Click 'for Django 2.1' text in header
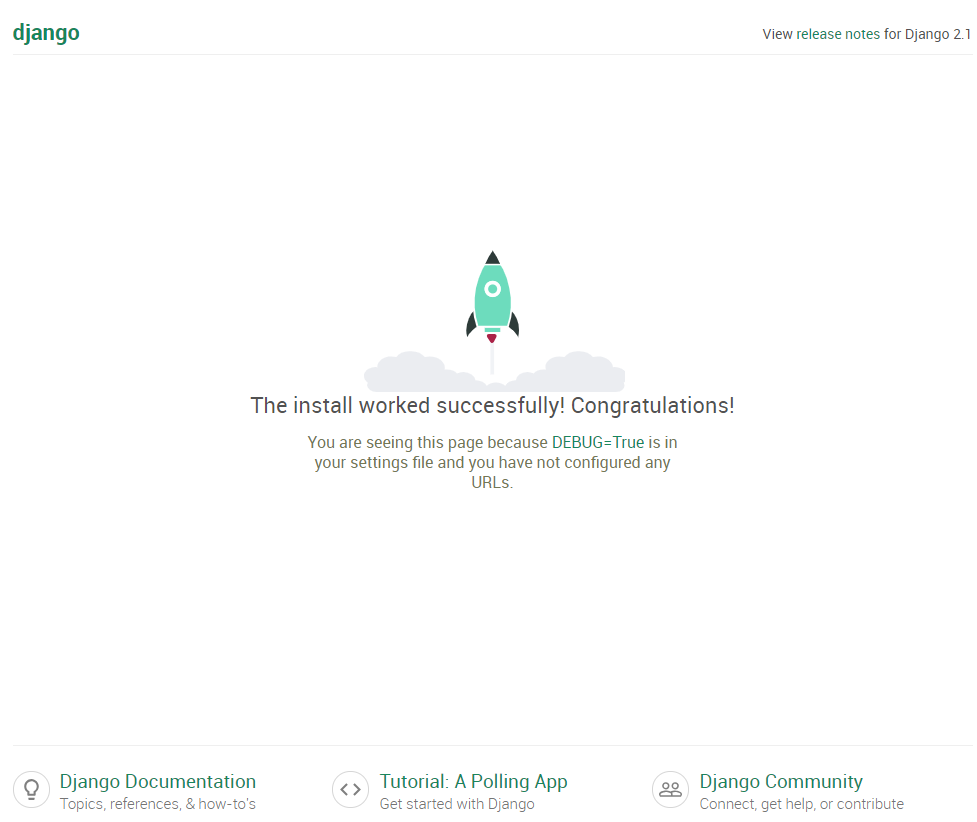Screen dimensions: 977x822 click(x=927, y=34)
